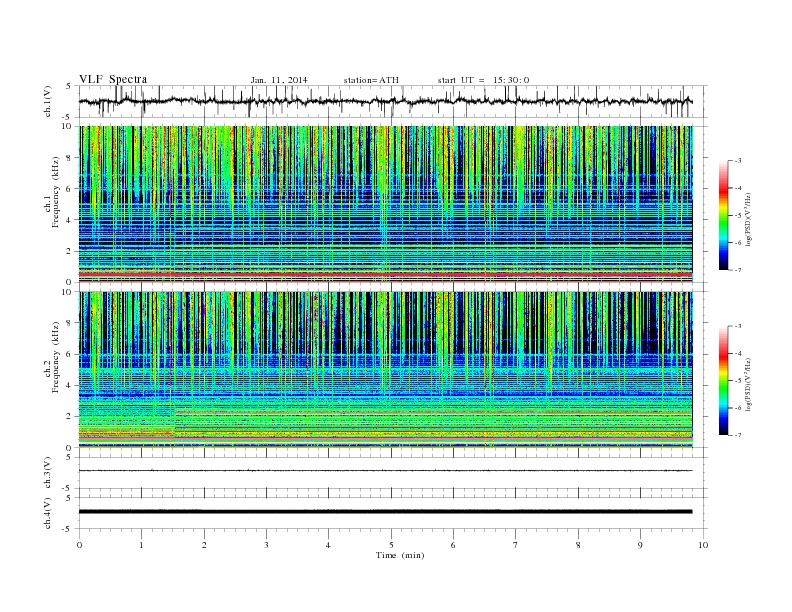This screenshot has height=612, width=792.
Task: Click the ch.2 colorbar "log(PSD)(V²/Hz)" label
Action: tap(748, 384)
